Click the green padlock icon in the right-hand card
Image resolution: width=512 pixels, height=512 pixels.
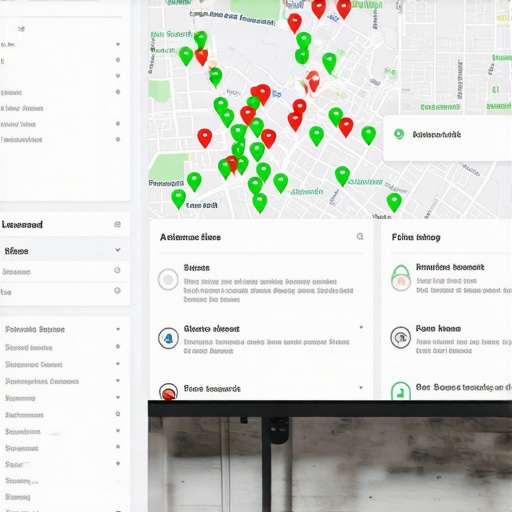pos(400,278)
